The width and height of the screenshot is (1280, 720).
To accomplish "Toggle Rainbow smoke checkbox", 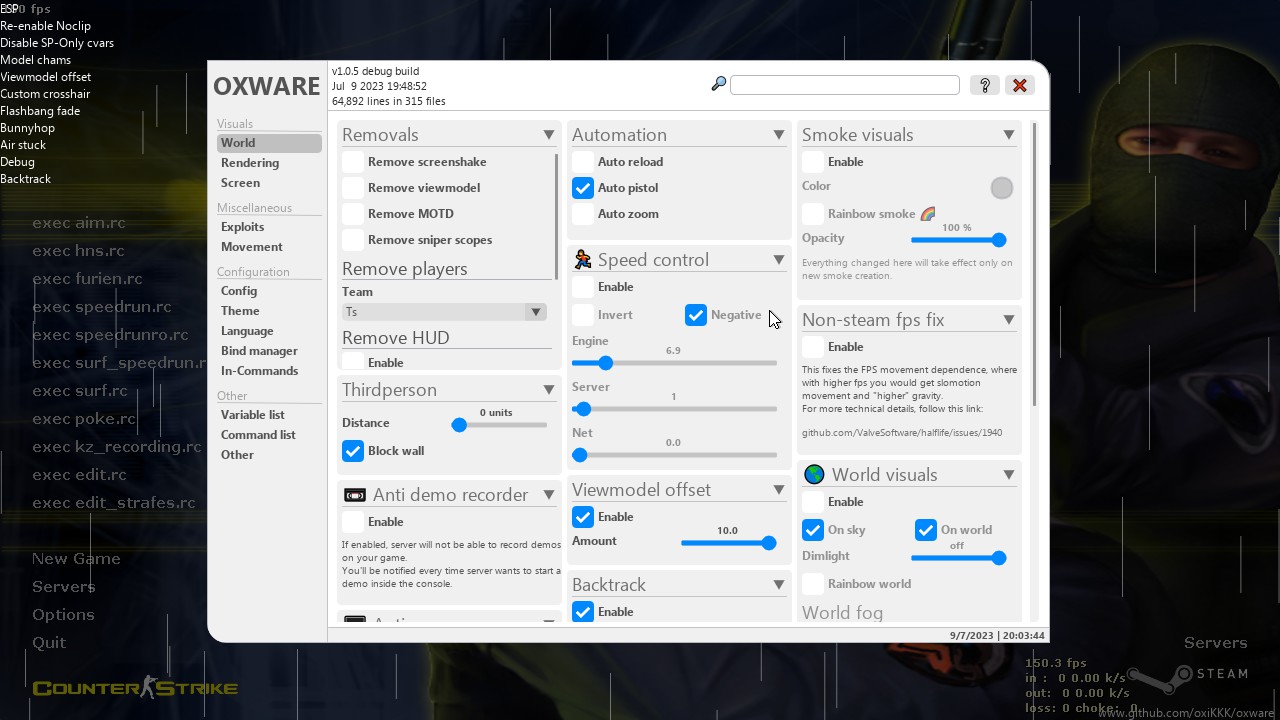I will [813, 214].
